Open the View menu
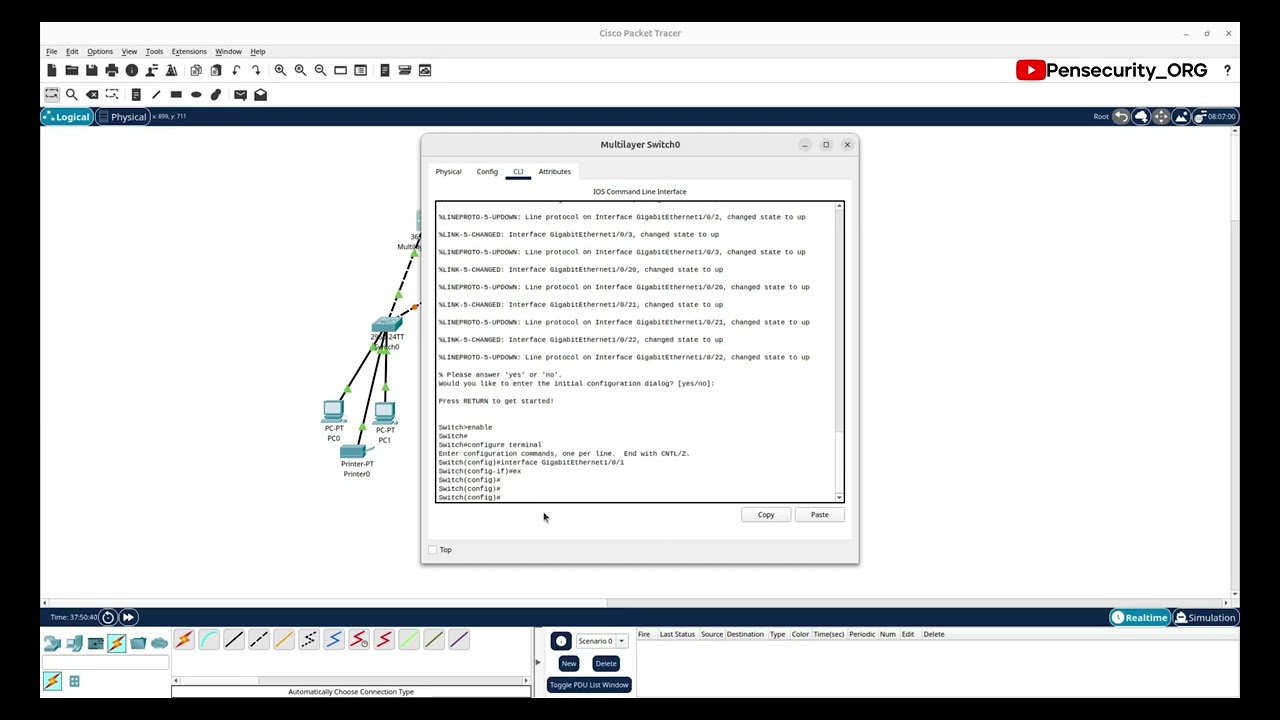The image size is (1280, 720). pos(129,51)
